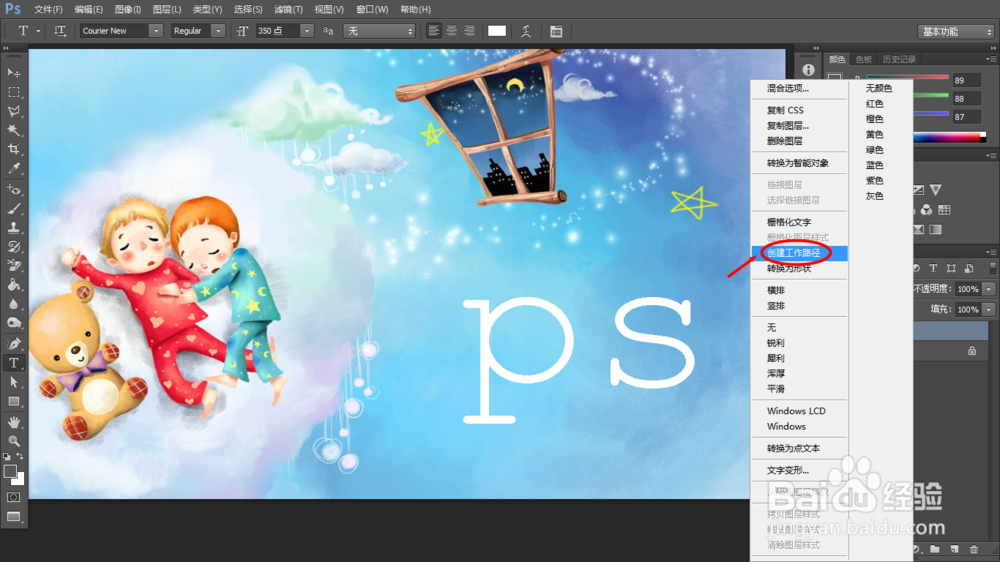Set center text alignment
1000x562 pixels.
pyautogui.click(x=452, y=31)
